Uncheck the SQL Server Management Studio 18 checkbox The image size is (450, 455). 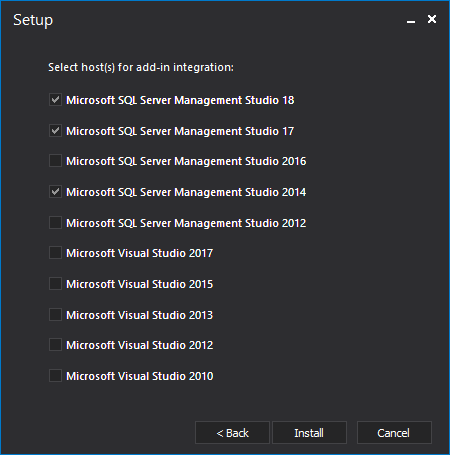pos(55,100)
